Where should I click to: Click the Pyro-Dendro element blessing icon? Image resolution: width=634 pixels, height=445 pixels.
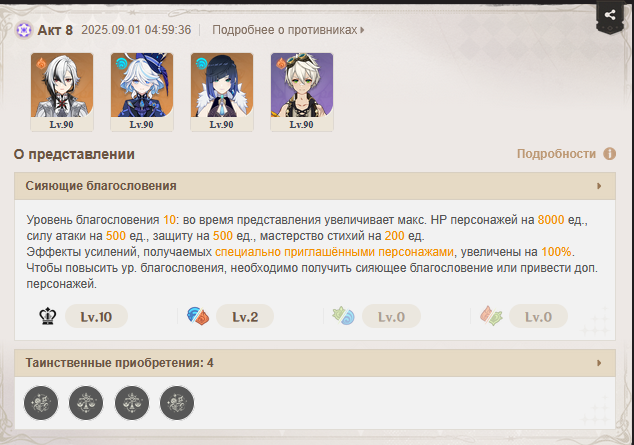(491, 316)
